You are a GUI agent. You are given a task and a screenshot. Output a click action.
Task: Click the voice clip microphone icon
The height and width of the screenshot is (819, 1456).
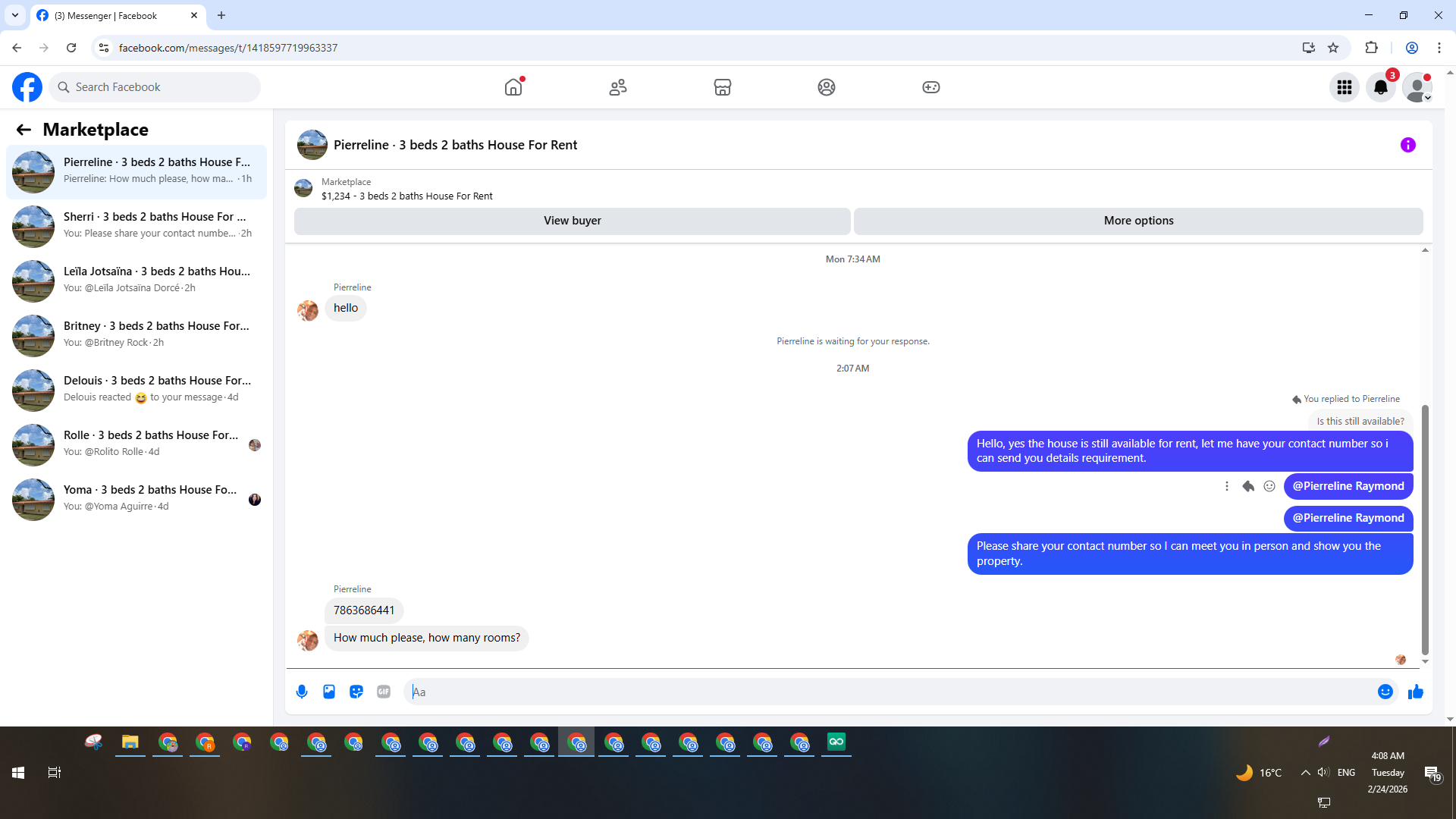302,692
